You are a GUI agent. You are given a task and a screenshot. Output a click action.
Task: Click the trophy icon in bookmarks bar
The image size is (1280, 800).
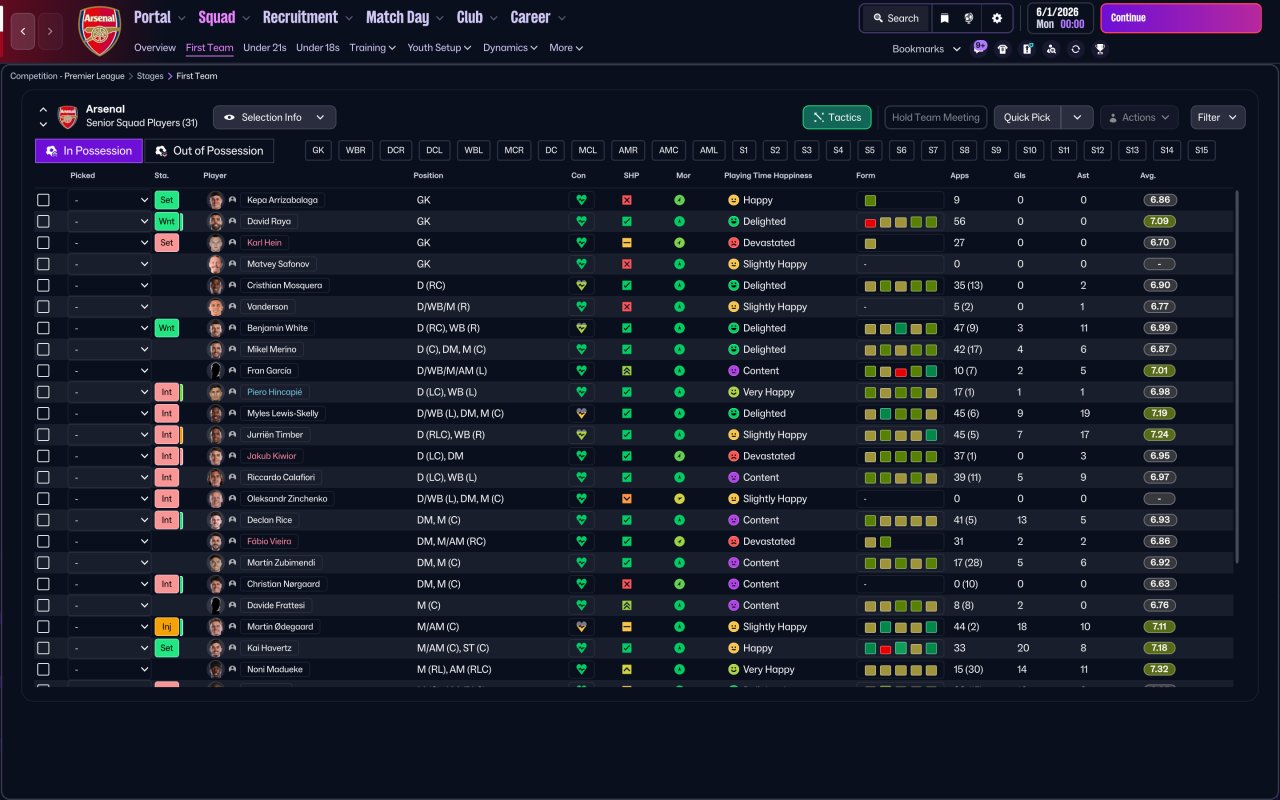click(1100, 49)
